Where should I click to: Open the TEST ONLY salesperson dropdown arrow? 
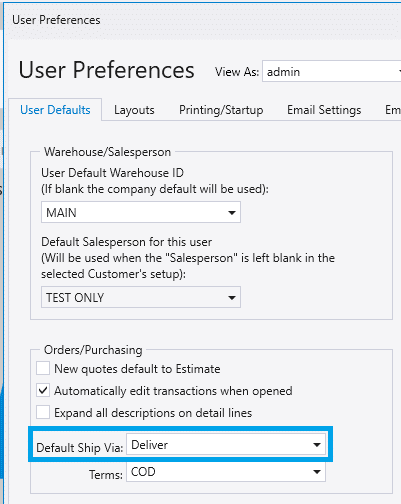click(x=232, y=297)
